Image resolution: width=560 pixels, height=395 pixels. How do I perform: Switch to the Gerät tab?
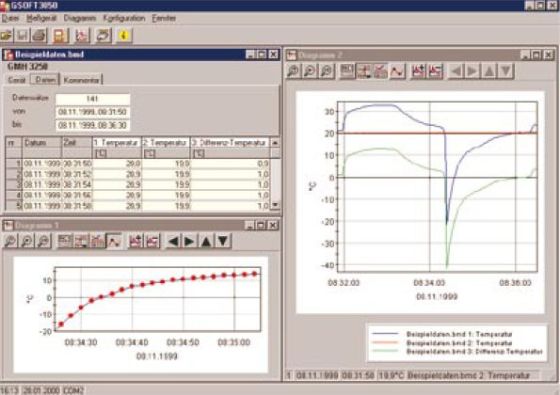pyautogui.click(x=17, y=80)
